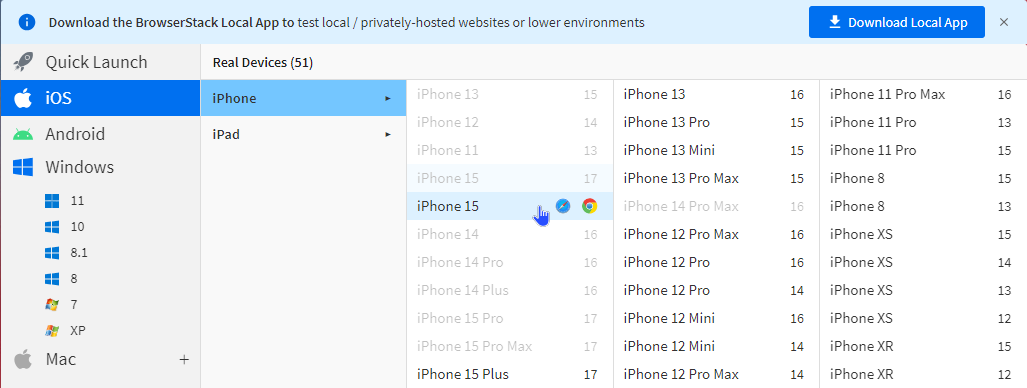Viewport: 1027px width, 388px height.
Task: Click the Download Local App button
Action: click(897, 22)
